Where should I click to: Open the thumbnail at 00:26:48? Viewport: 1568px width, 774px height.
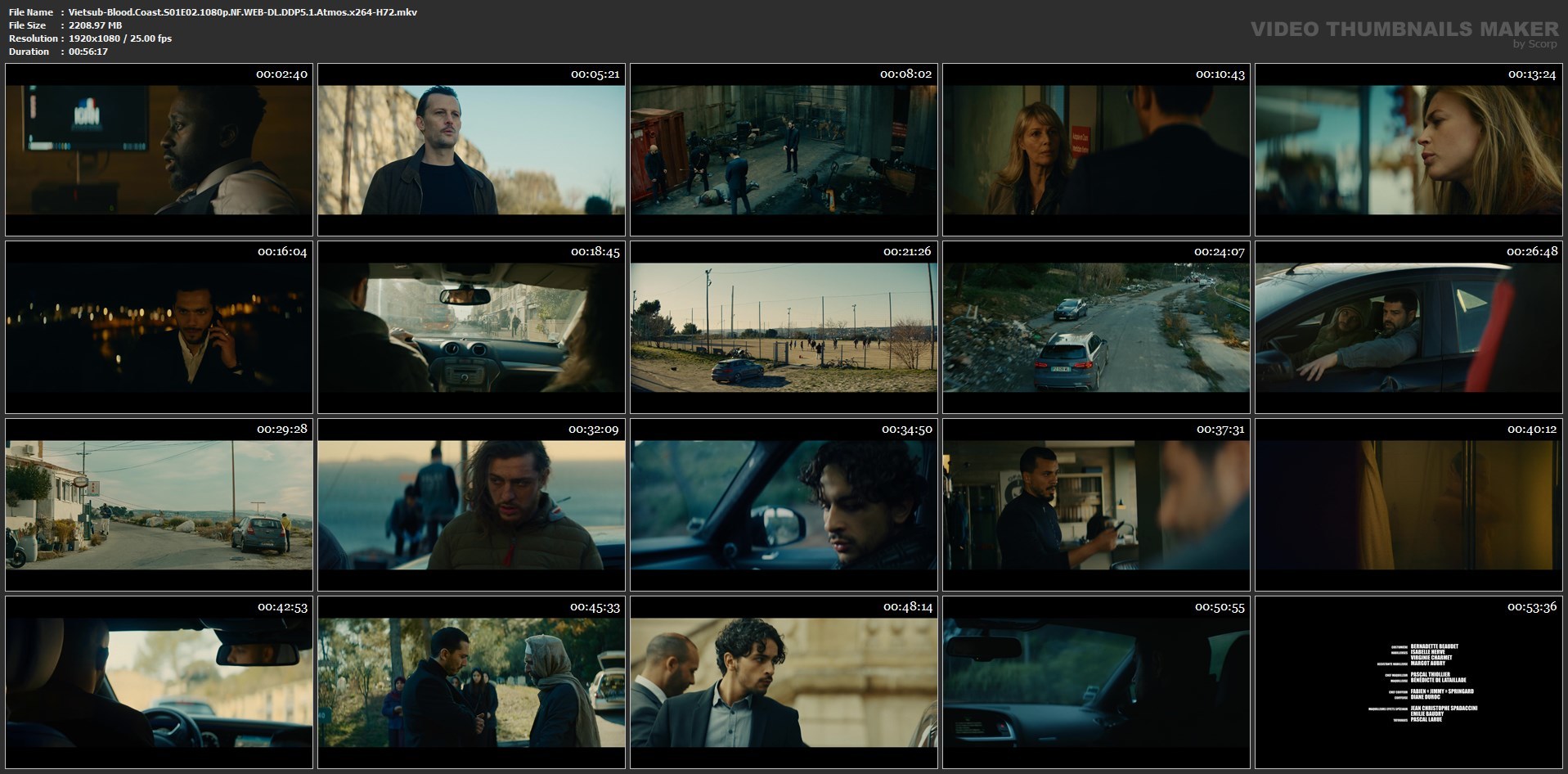(x=1409, y=327)
